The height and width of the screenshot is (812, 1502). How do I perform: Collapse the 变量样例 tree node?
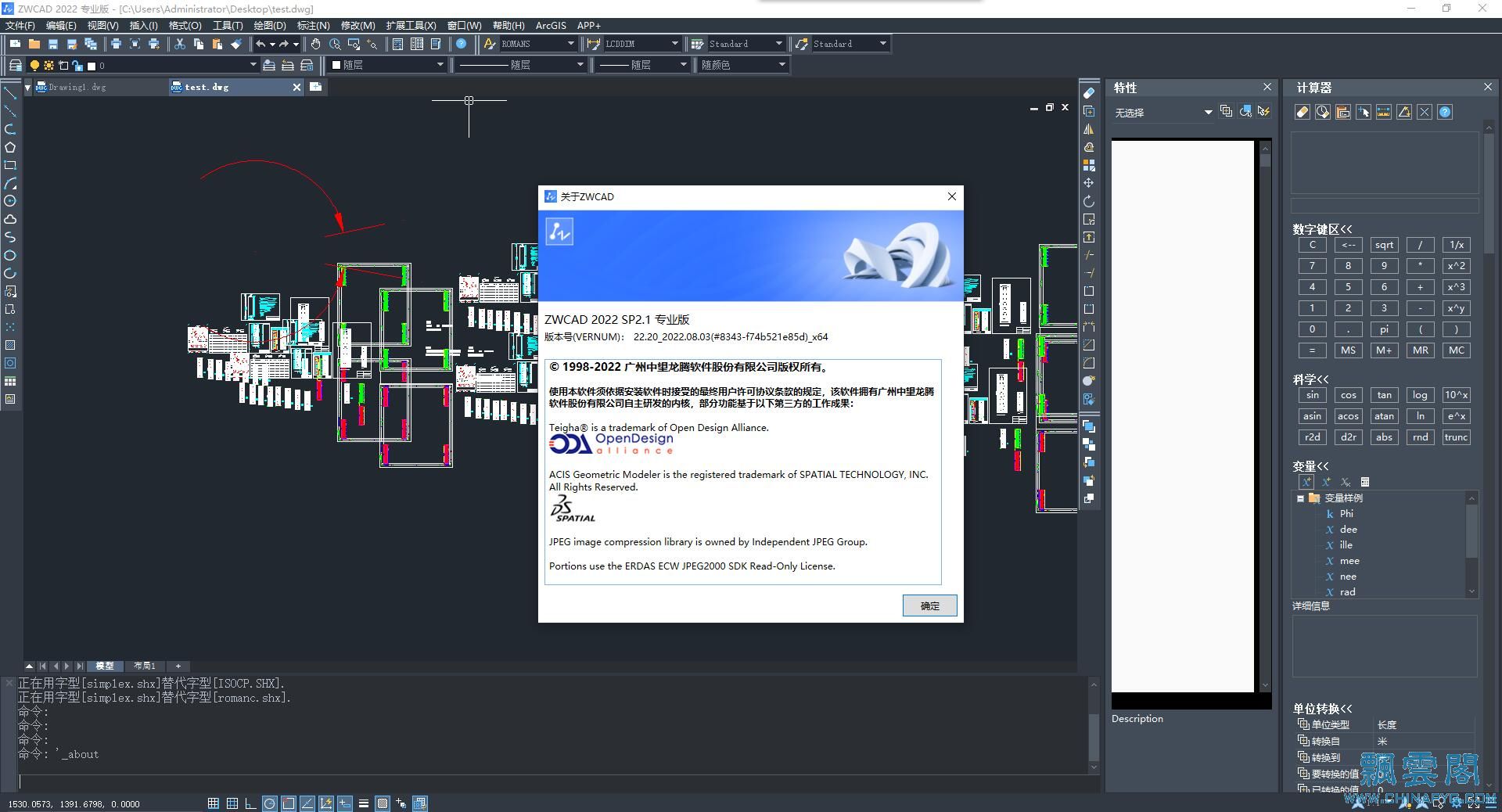coord(1300,498)
